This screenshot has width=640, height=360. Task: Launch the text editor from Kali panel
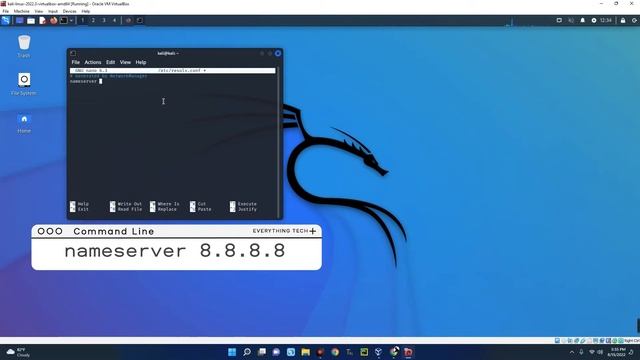[42, 20]
